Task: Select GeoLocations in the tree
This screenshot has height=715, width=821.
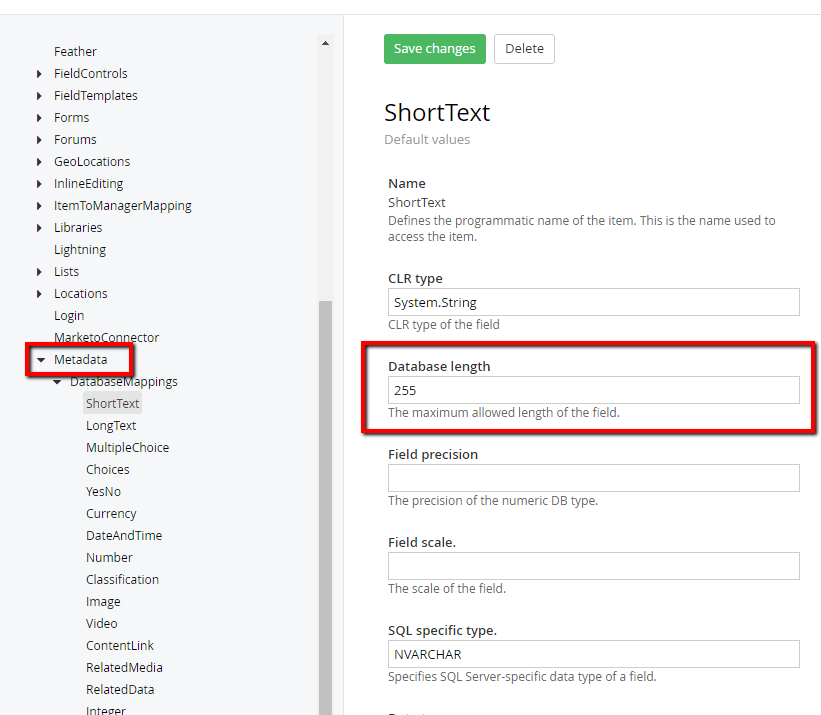Action: pyautogui.click(x=92, y=161)
